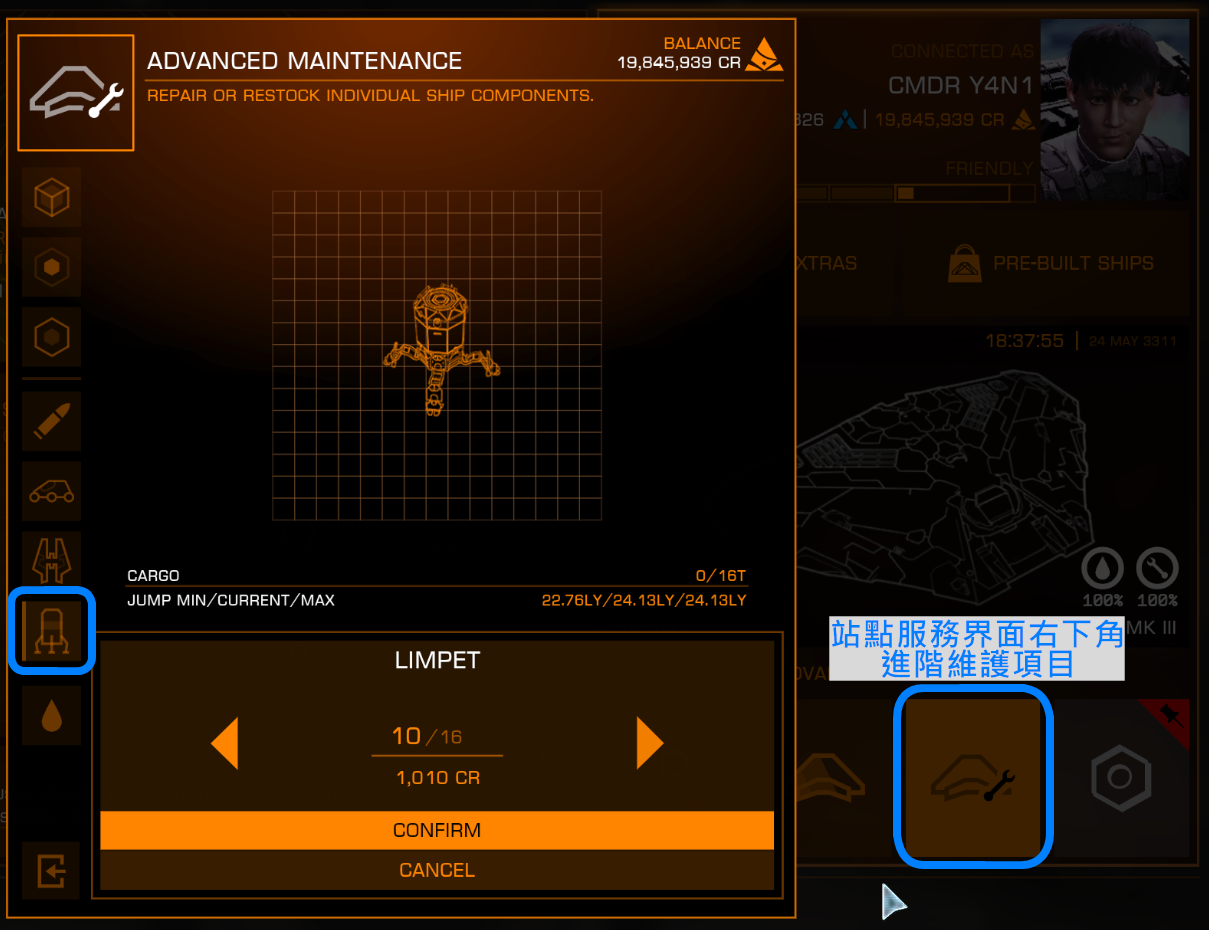Open the SRV vehicle maintenance icon

[x=52, y=491]
